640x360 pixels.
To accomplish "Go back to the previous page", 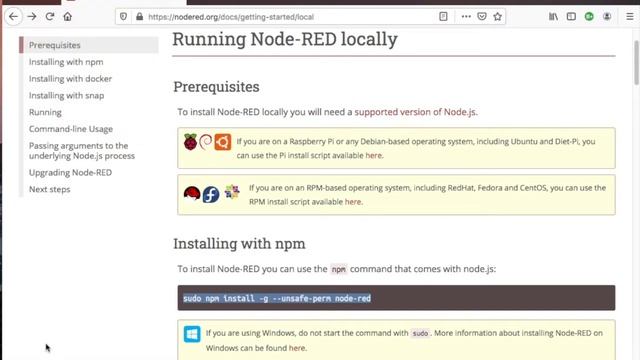I will [13, 17].
